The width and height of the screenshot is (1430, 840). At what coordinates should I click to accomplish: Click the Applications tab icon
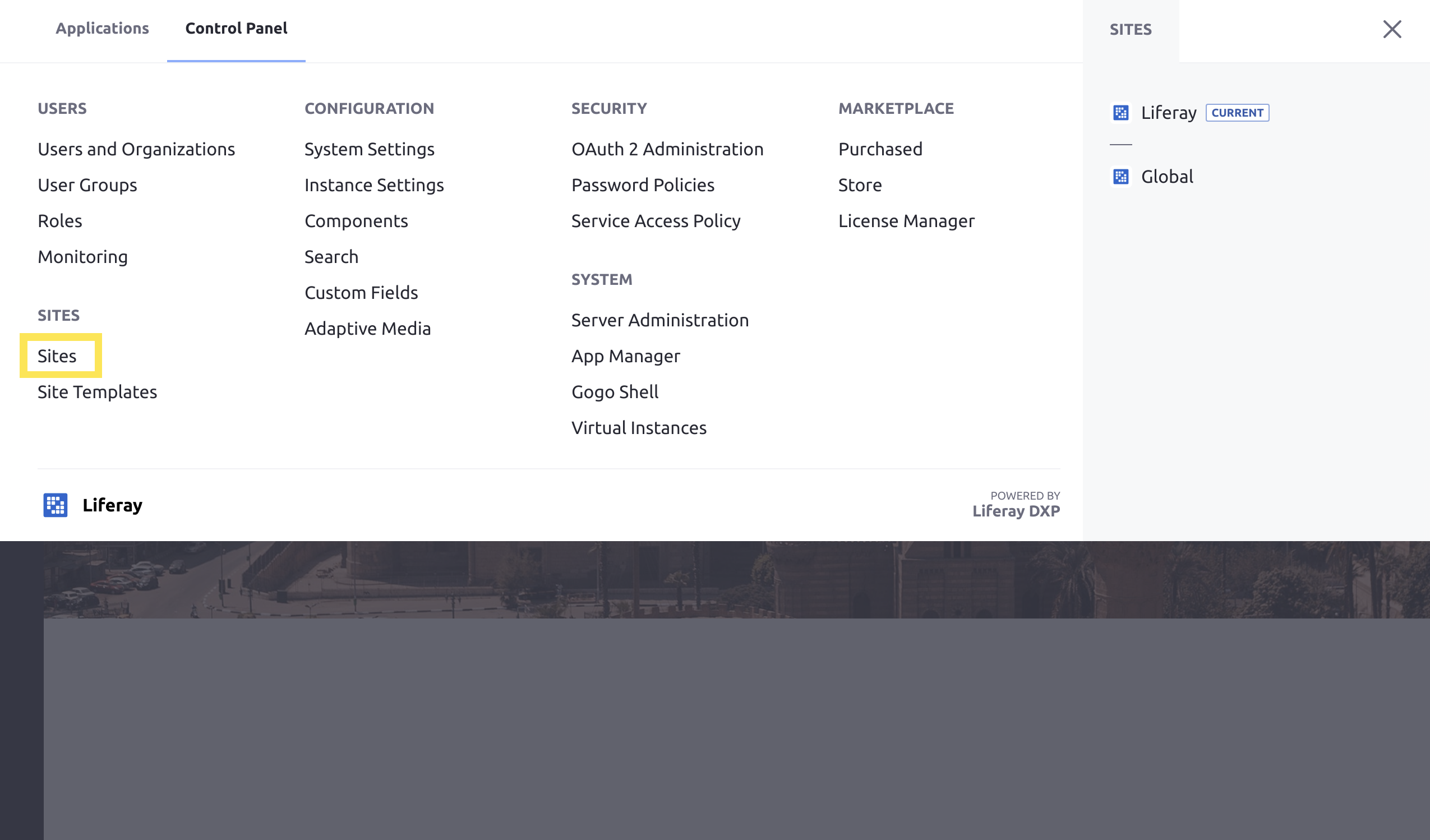click(x=102, y=28)
